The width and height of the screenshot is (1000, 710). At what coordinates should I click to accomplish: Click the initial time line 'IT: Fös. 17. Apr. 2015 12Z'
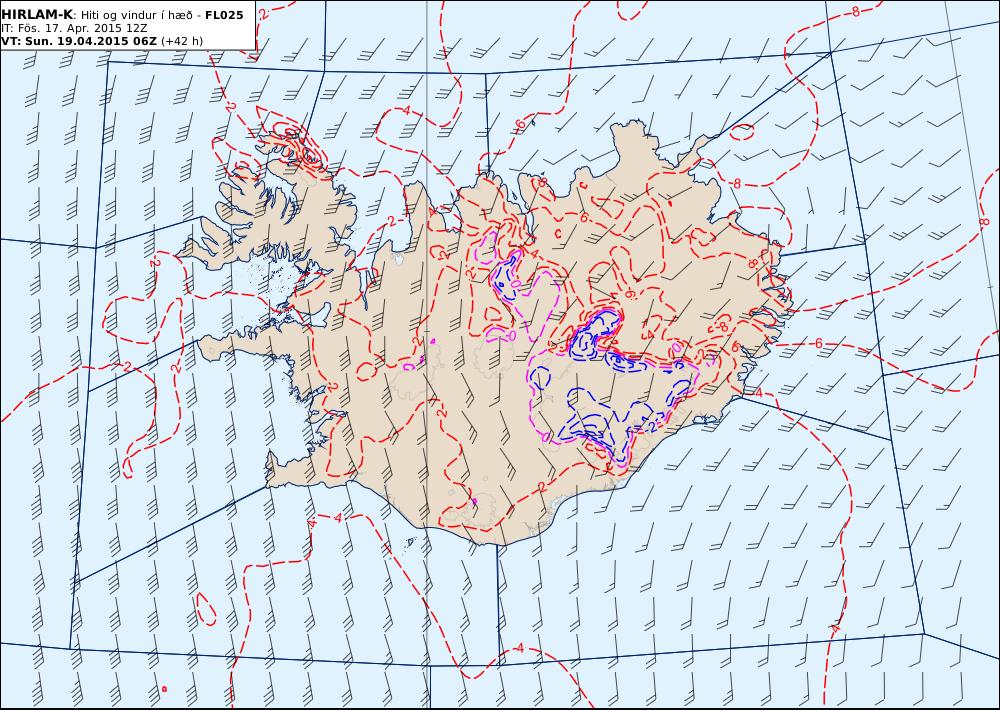point(74,29)
